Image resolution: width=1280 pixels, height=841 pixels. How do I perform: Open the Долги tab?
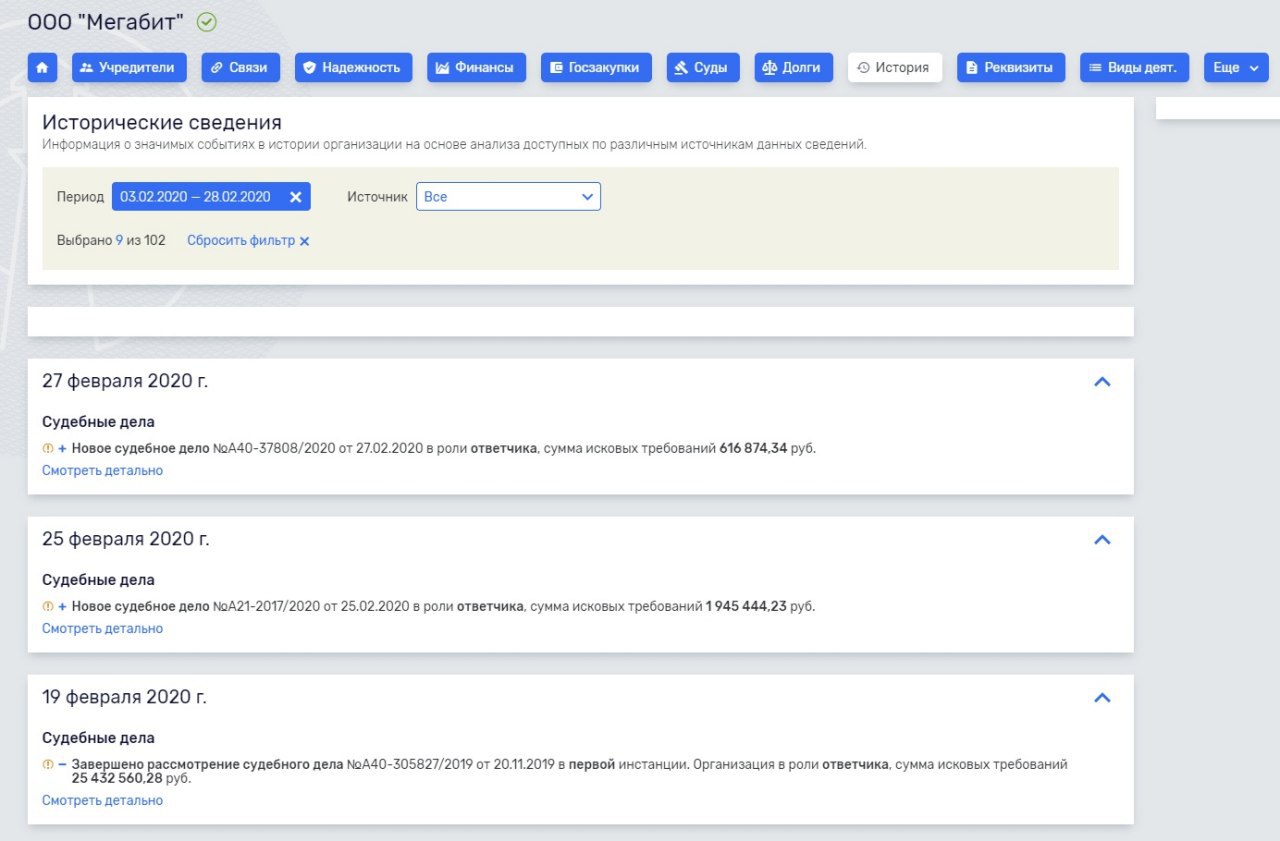[793, 67]
